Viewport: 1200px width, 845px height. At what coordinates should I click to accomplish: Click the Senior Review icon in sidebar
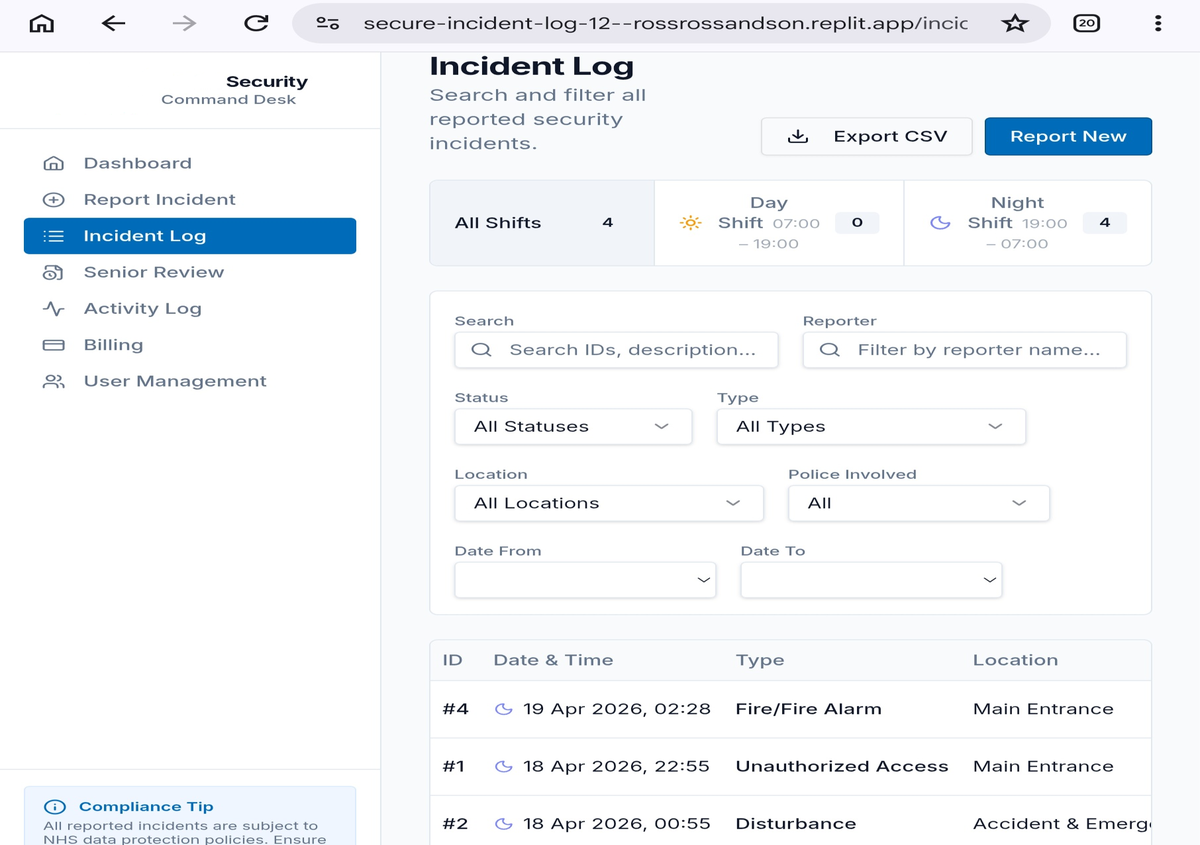coord(54,272)
